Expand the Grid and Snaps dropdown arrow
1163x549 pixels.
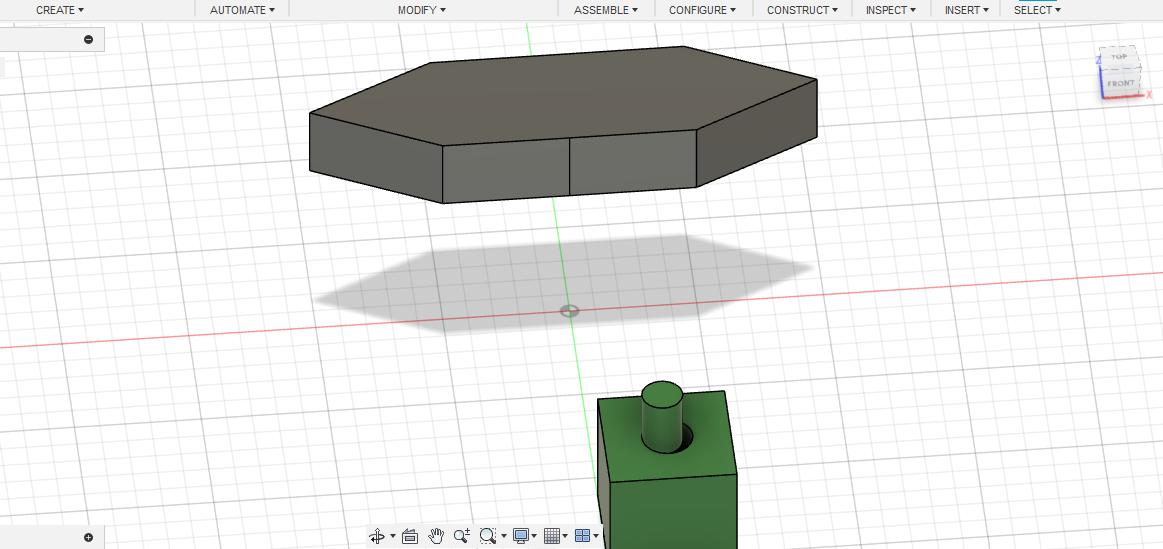565,536
